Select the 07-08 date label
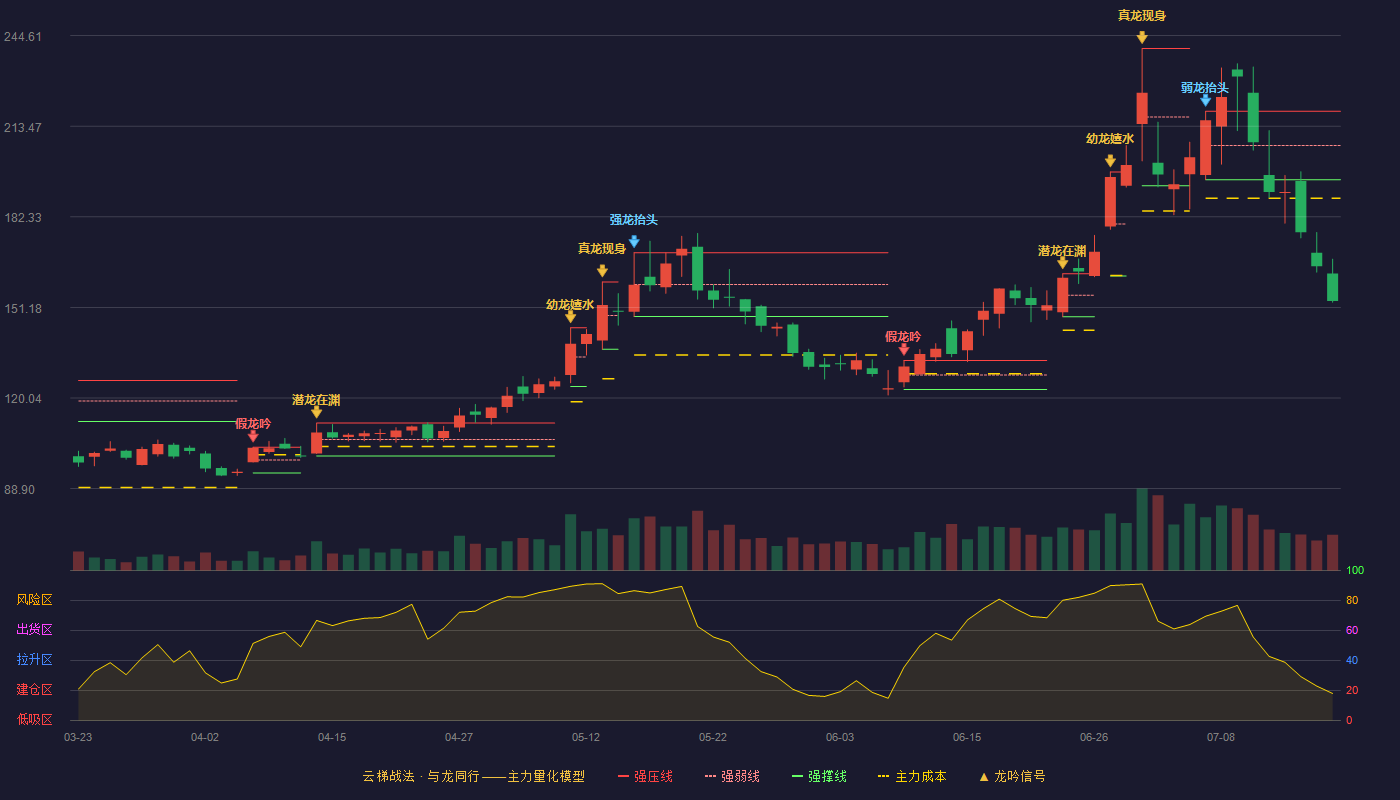Screen dimensions: 1400x800 click(1221, 737)
